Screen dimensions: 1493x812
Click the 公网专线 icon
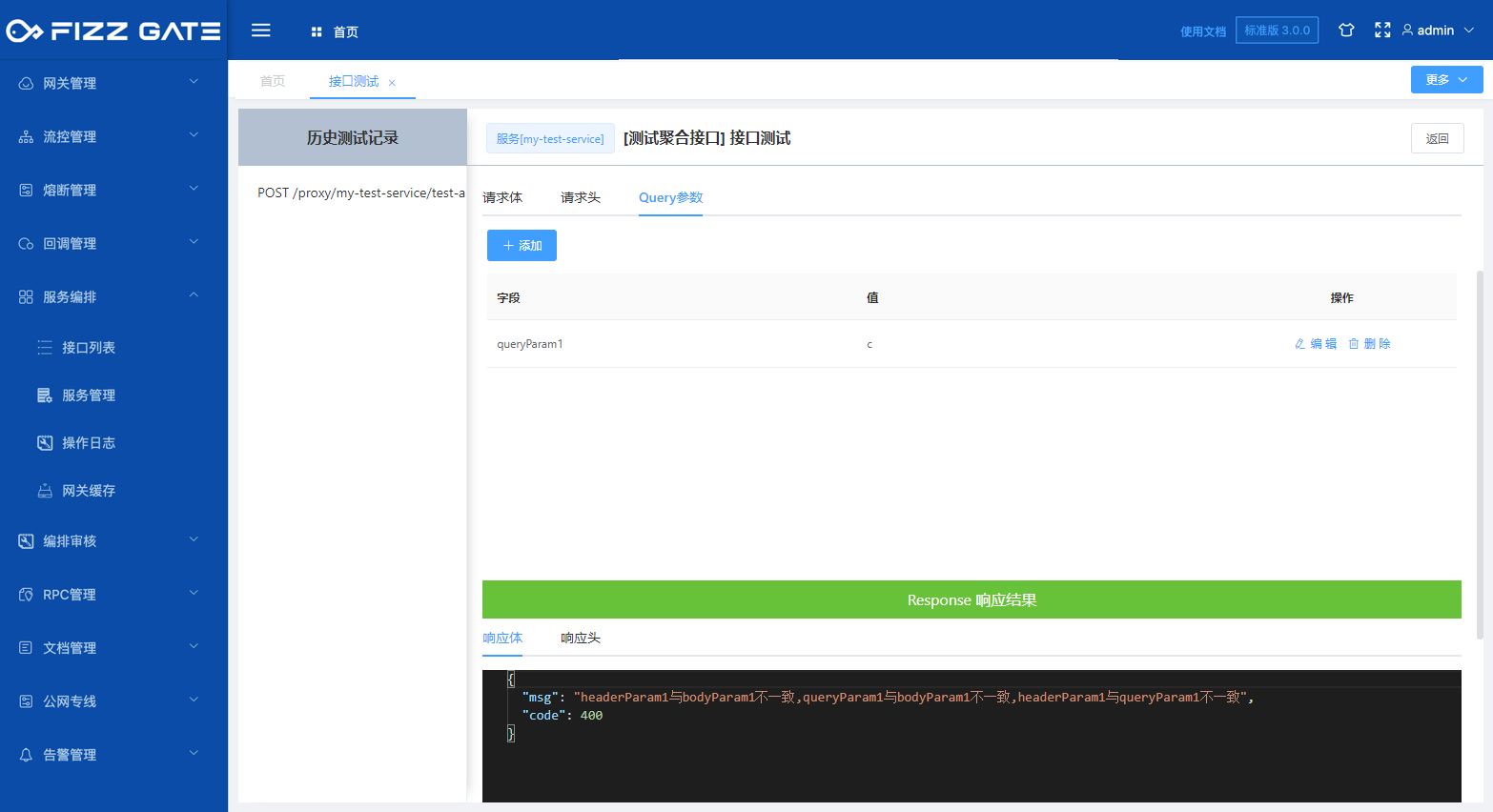(26, 701)
